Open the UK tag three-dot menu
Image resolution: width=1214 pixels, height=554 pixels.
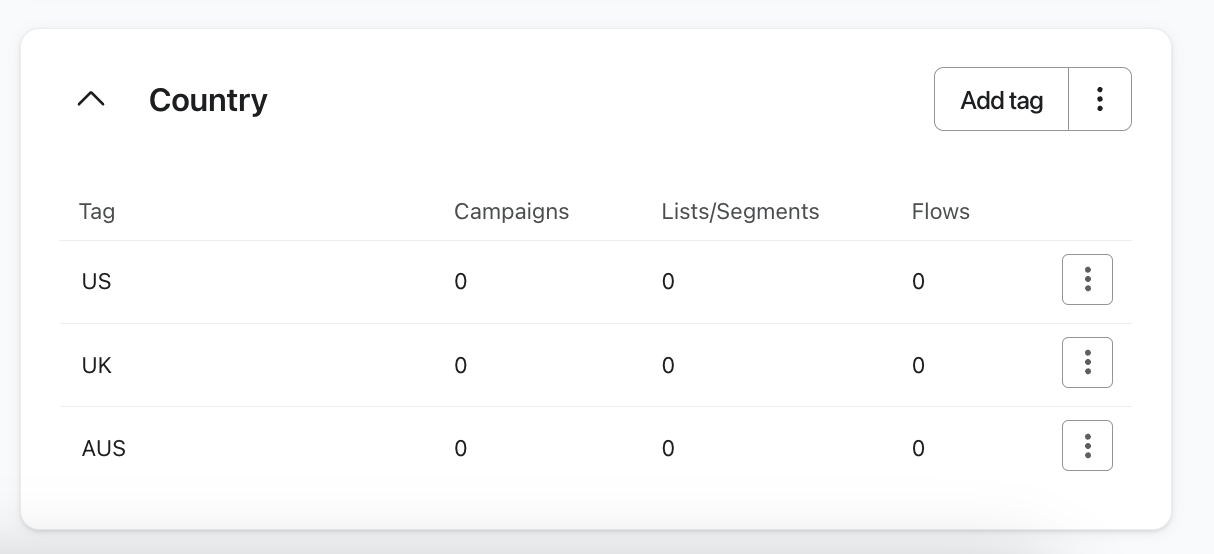(1087, 363)
